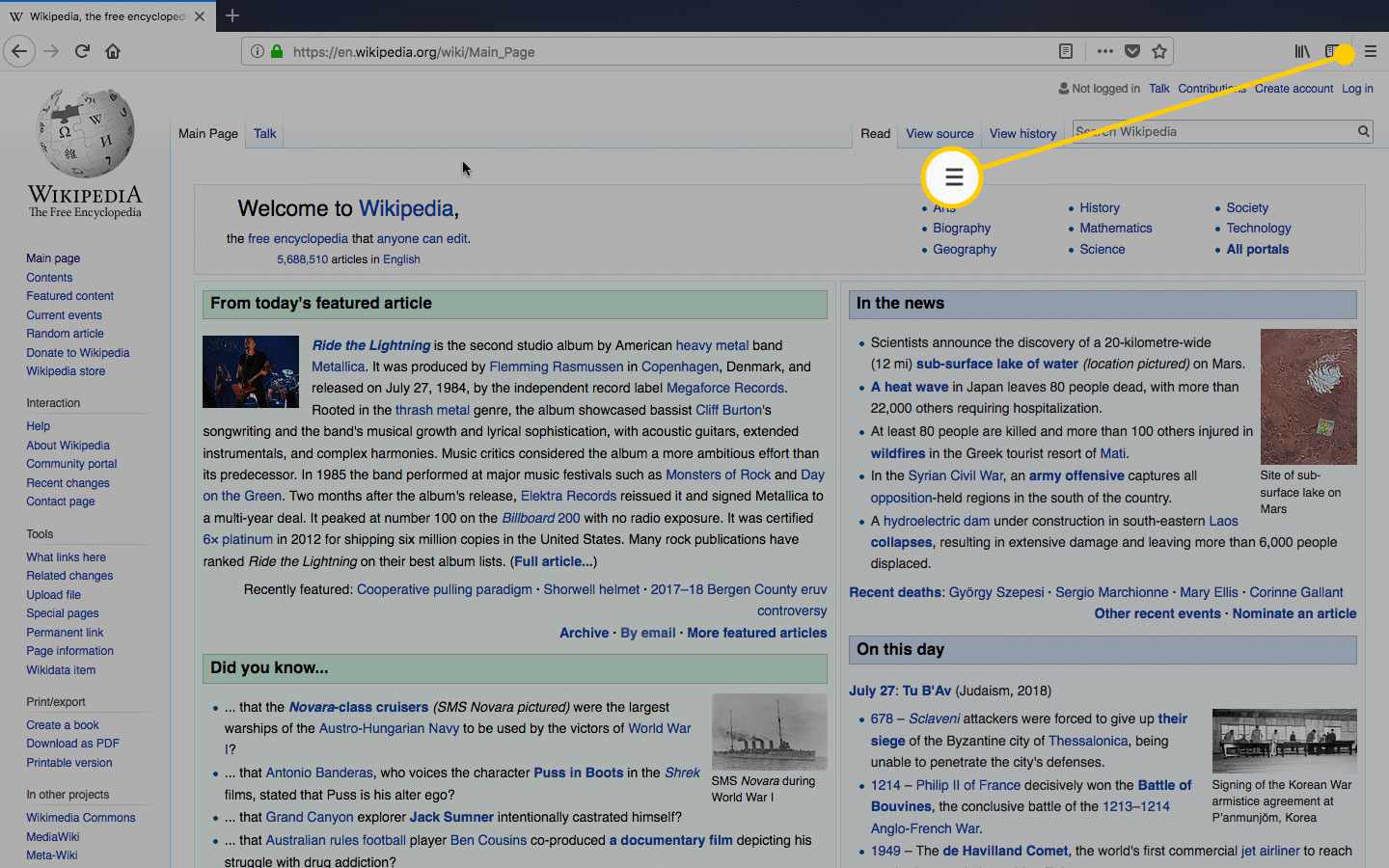Bookmark this page with the star icon
This screenshot has width=1389, height=868.
pos(1159,52)
